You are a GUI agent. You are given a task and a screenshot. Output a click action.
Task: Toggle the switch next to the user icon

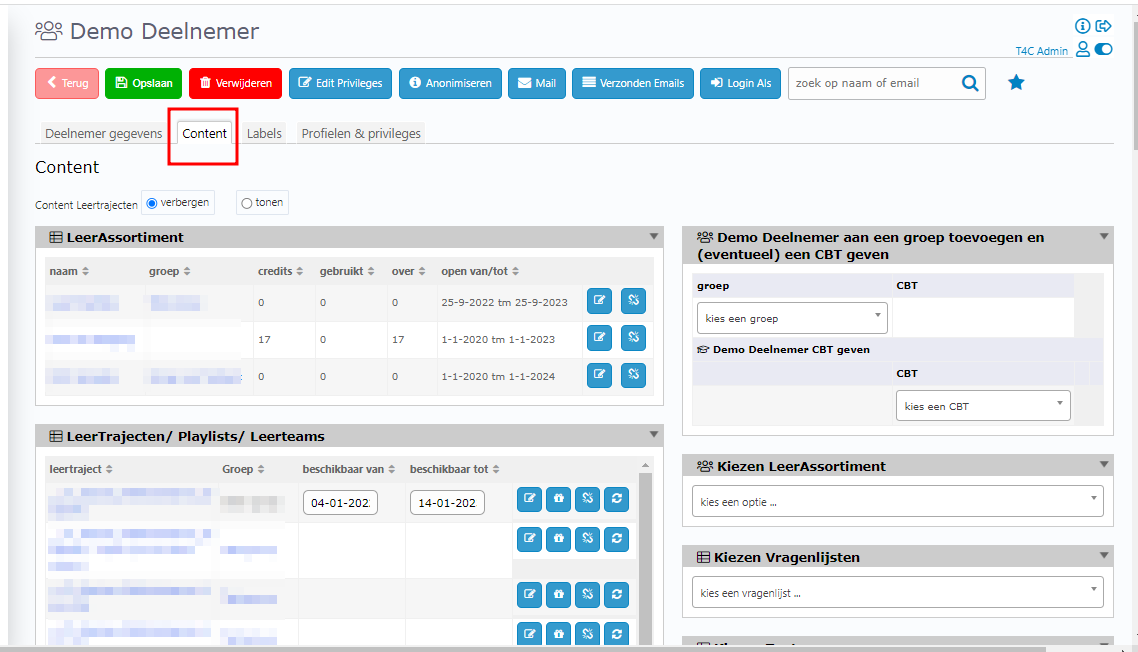tap(1104, 49)
